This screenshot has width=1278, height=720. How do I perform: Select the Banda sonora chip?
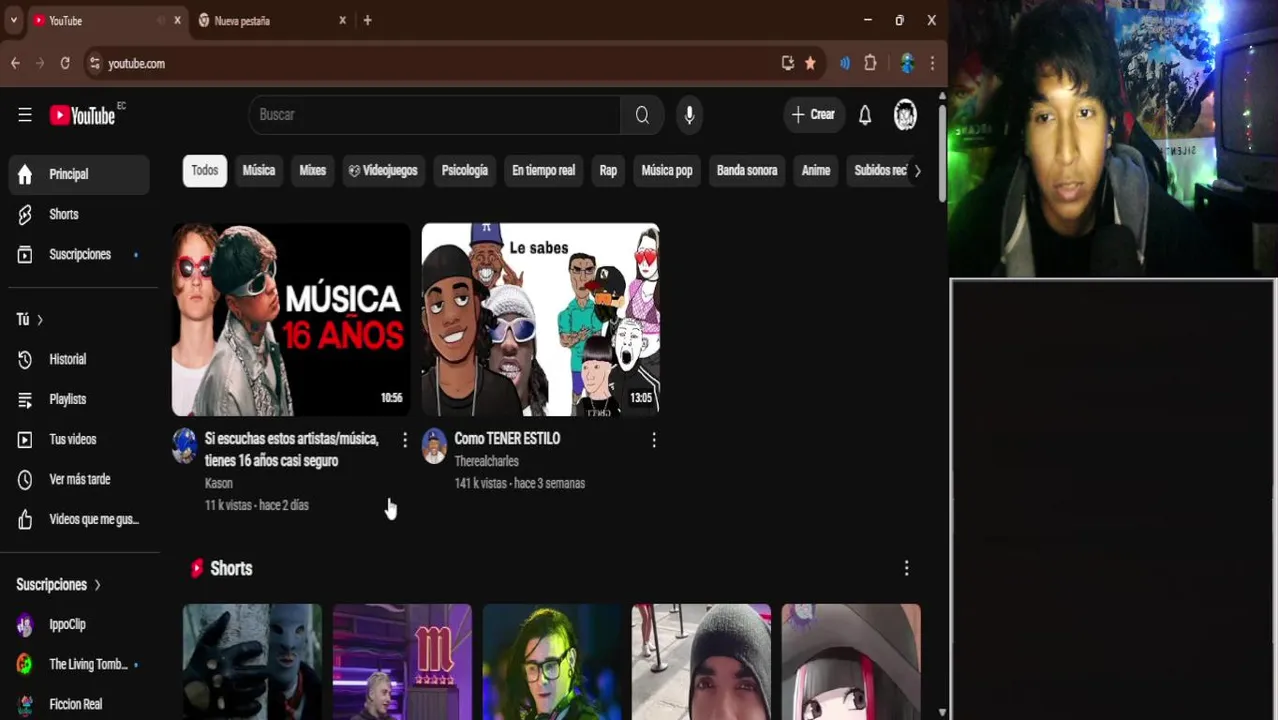[x=747, y=171]
